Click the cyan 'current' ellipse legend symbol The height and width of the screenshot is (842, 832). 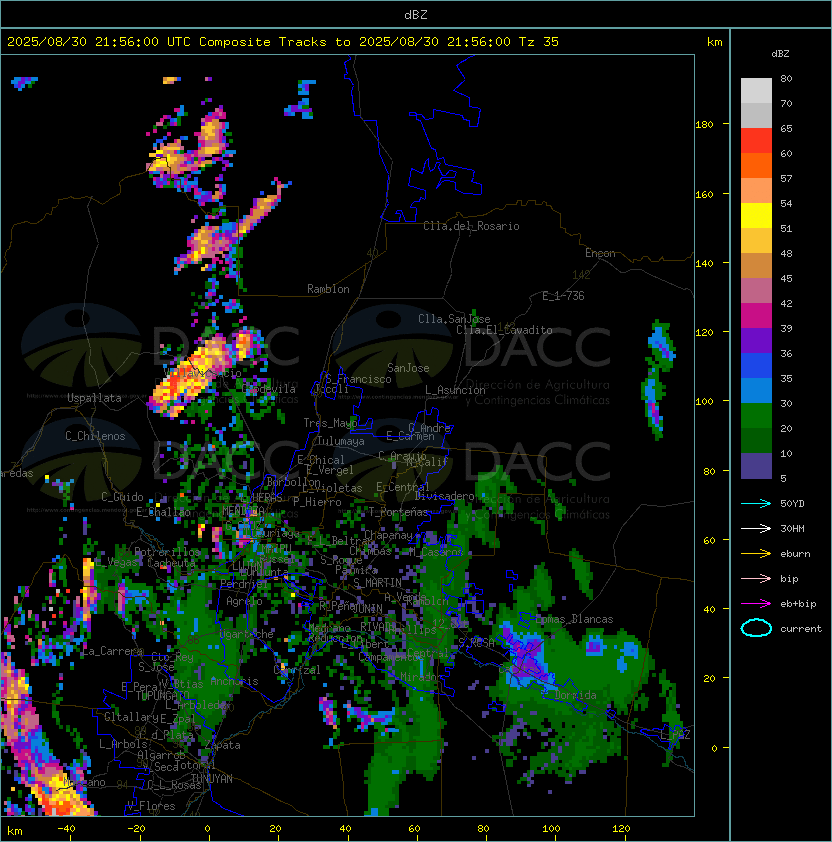pos(756,628)
